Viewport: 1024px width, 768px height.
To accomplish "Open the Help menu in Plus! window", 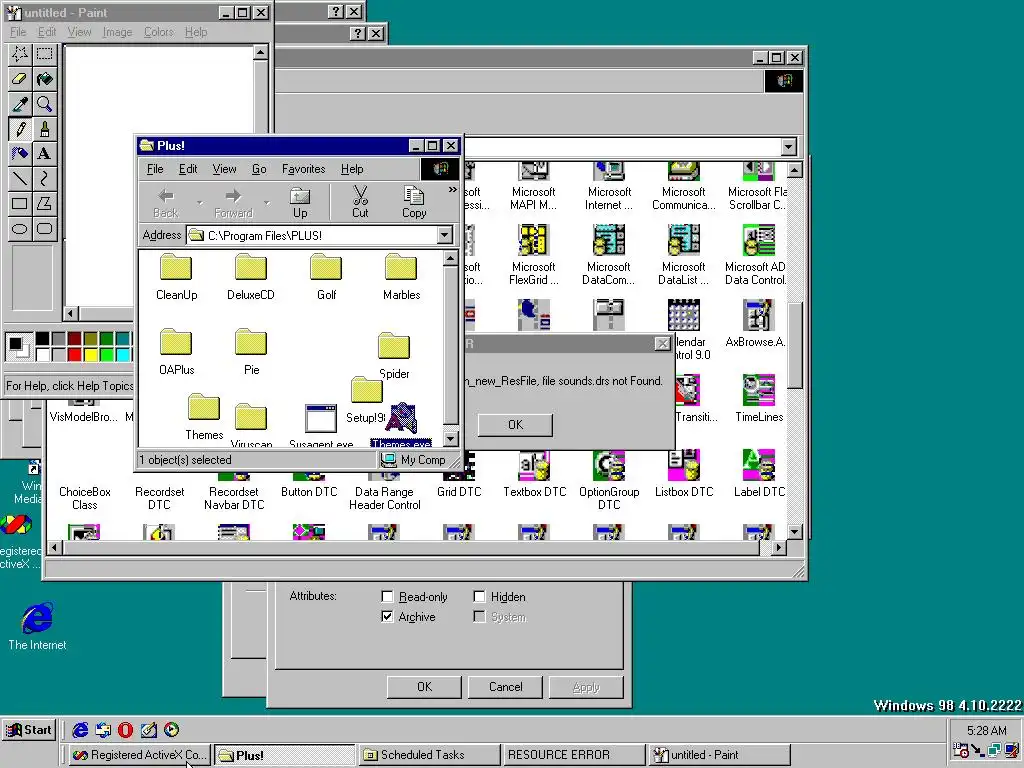I will pos(352,169).
